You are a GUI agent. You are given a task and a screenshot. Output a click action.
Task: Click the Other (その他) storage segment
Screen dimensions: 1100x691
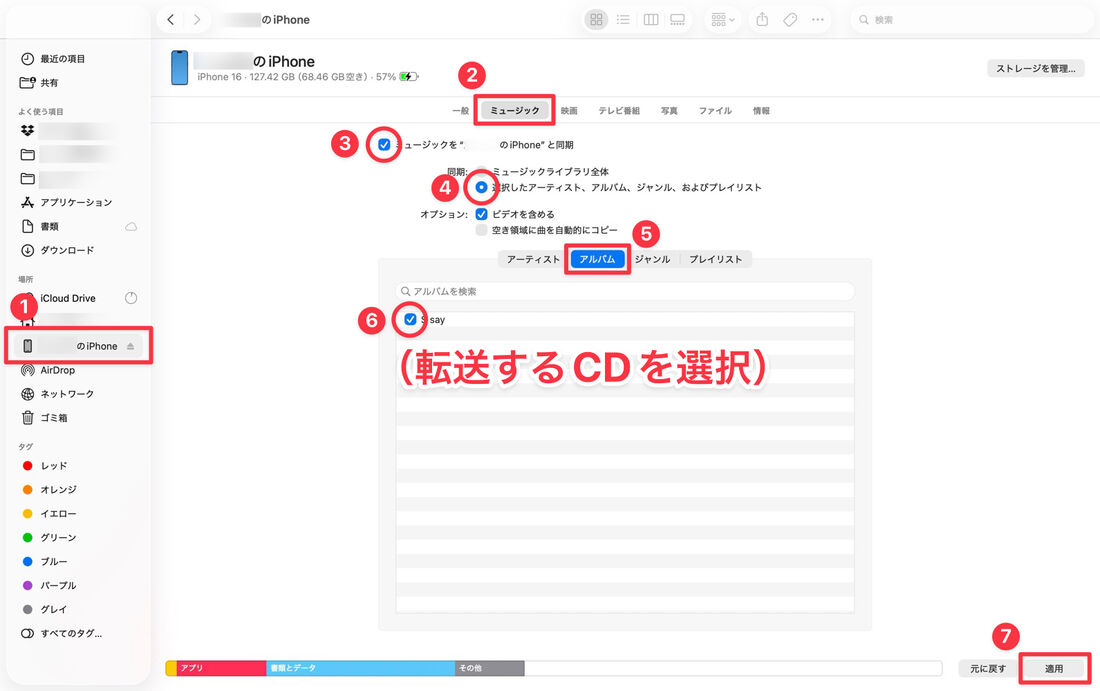[490, 668]
